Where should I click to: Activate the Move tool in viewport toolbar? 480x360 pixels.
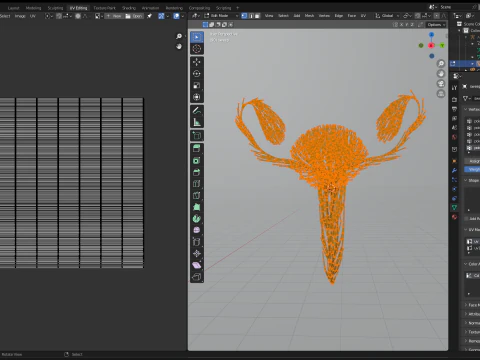click(x=197, y=62)
